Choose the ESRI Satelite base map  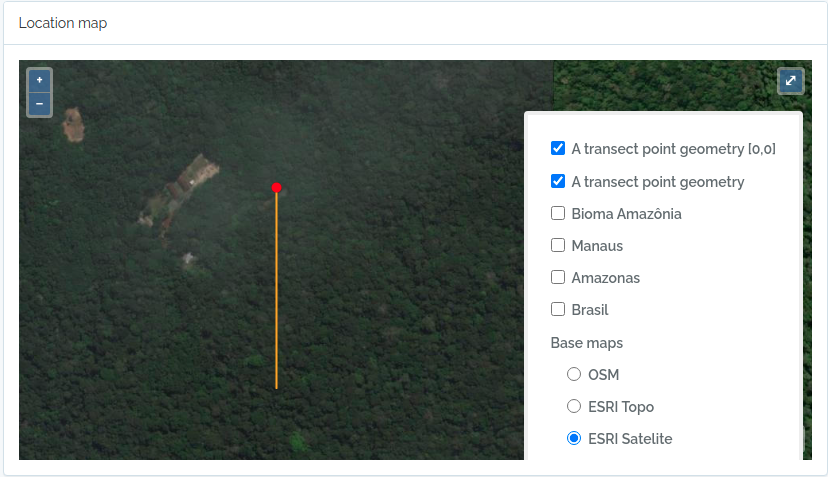(574, 438)
